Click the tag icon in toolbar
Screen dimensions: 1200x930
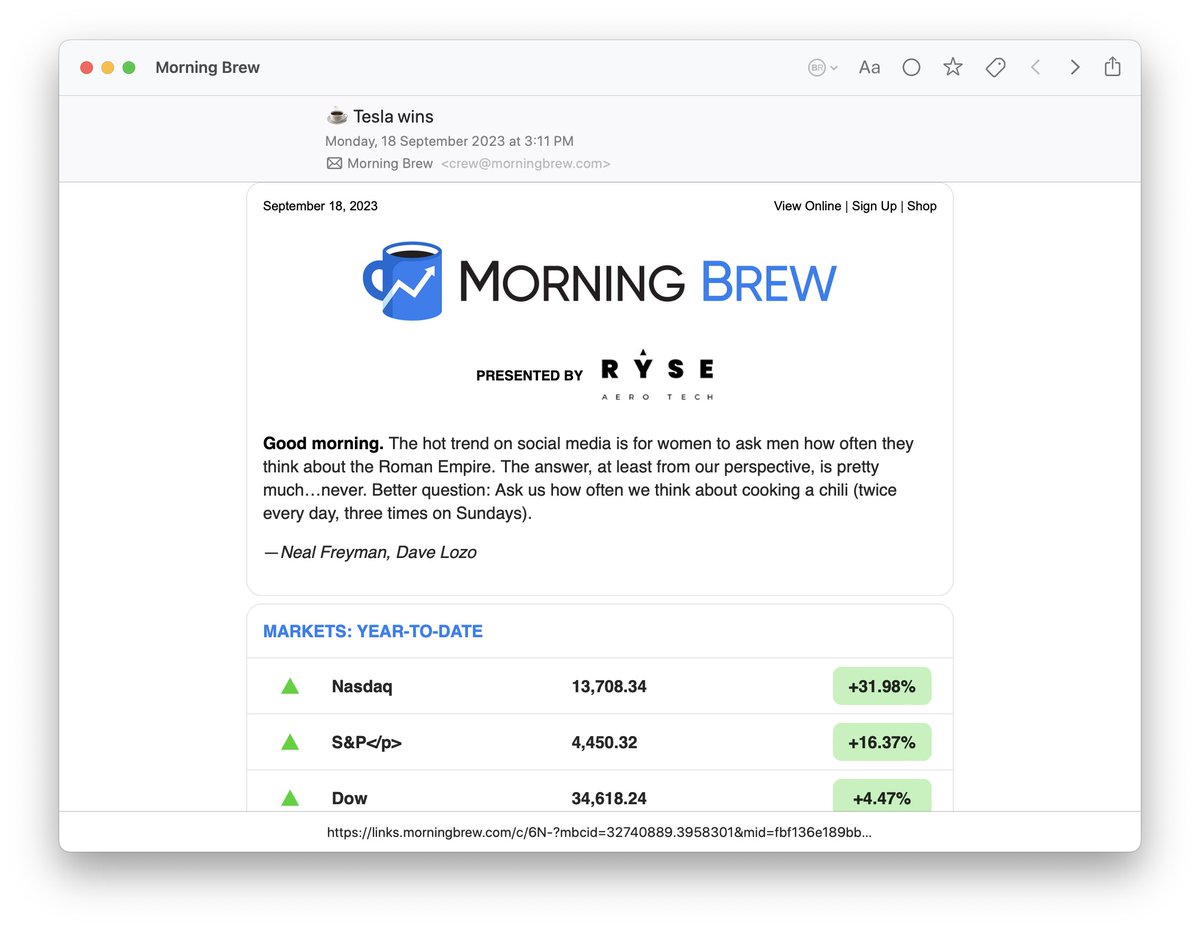point(995,67)
